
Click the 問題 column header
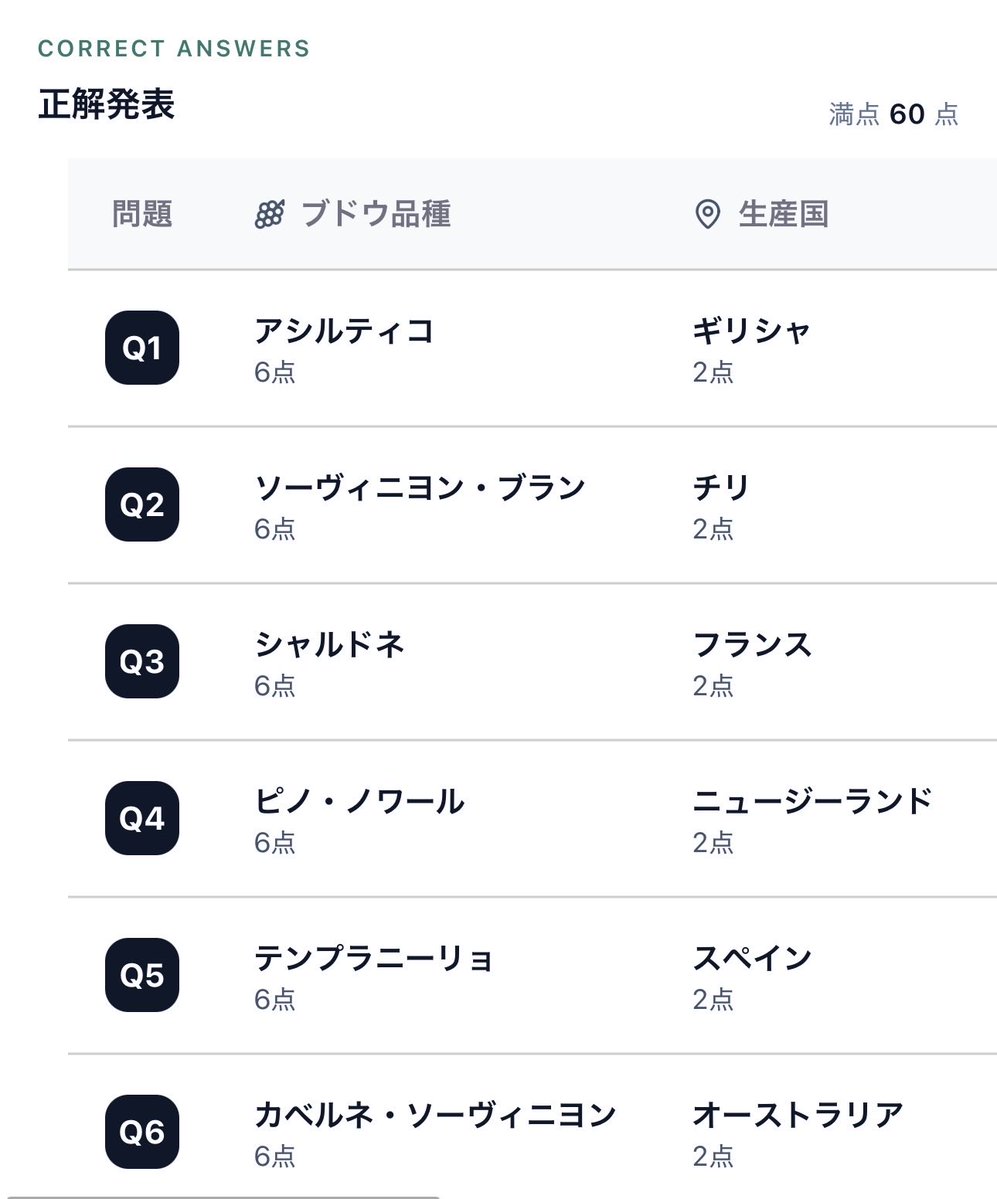142,214
